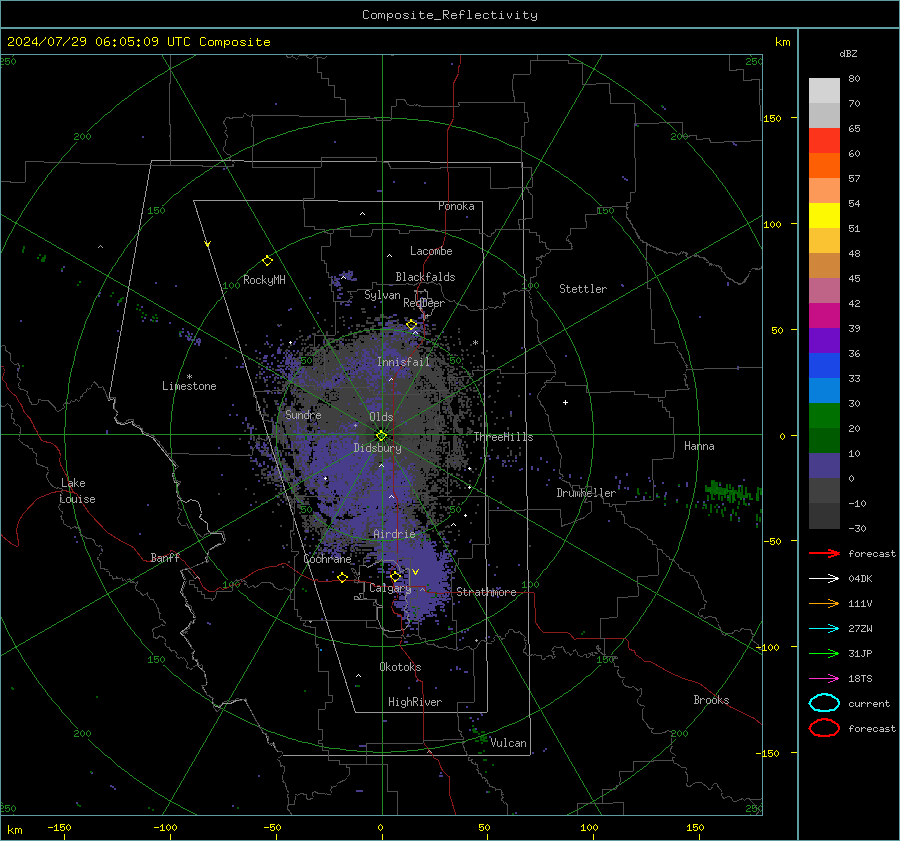Image resolution: width=900 pixels, height=841 pixels.
Task: Select the 20 dBZ dark green swatch
Action: (x=824, y=440)
